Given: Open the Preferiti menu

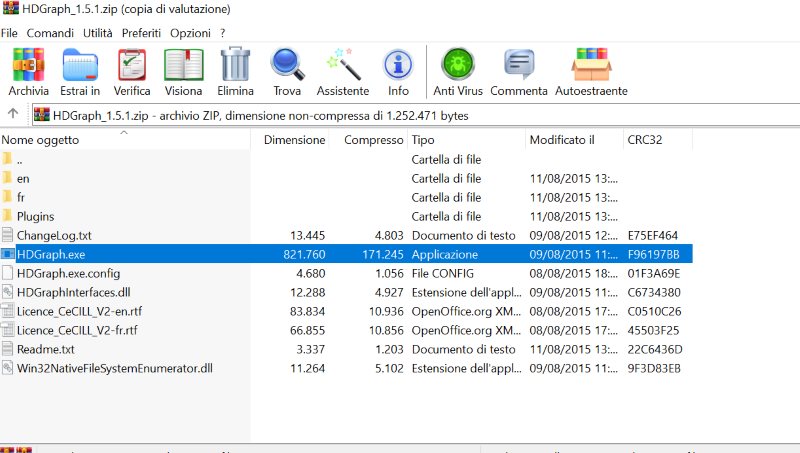Looking at the screenshot, I should click(x=141, y=33).
